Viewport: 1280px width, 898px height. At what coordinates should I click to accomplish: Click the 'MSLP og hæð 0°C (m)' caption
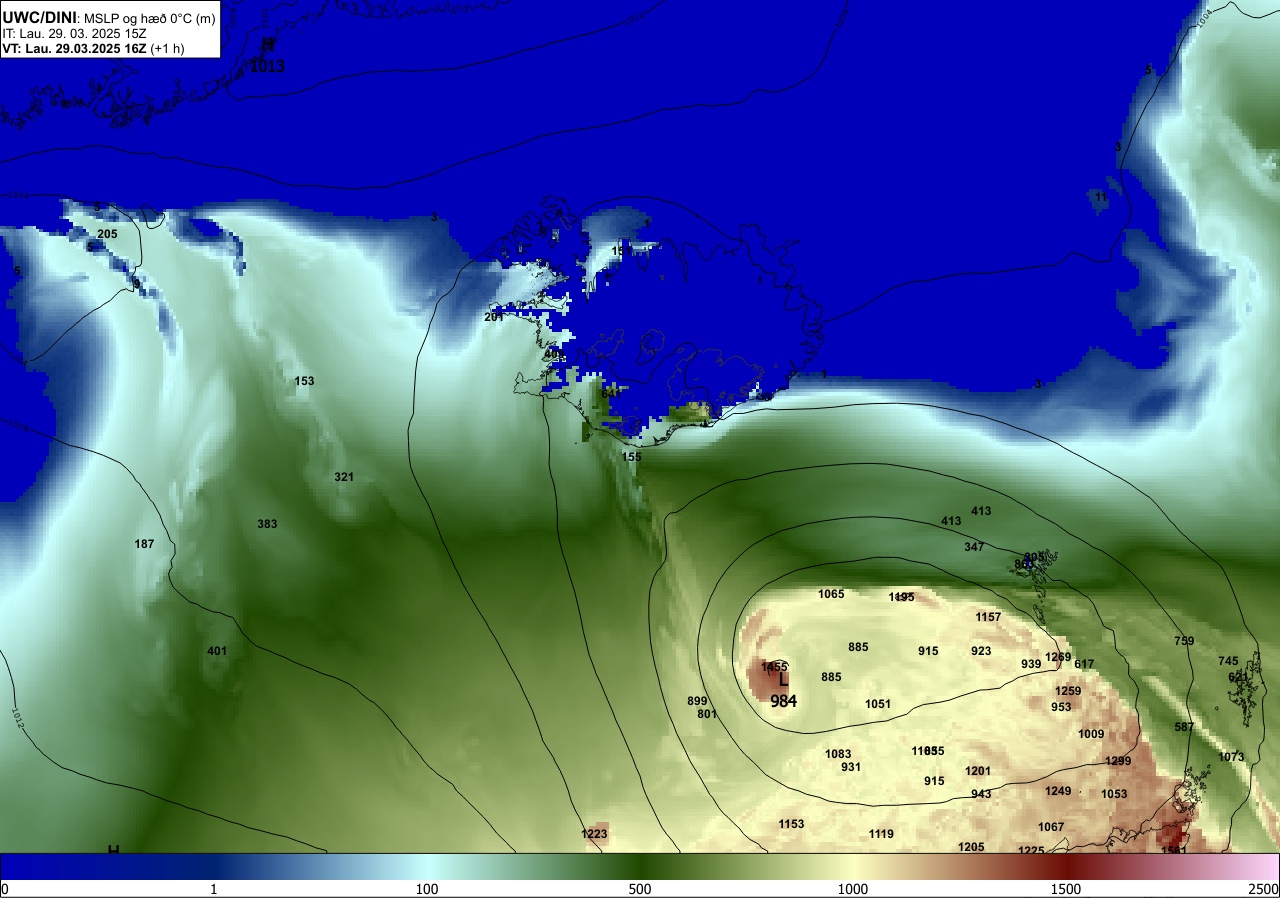tap(148, 17)
